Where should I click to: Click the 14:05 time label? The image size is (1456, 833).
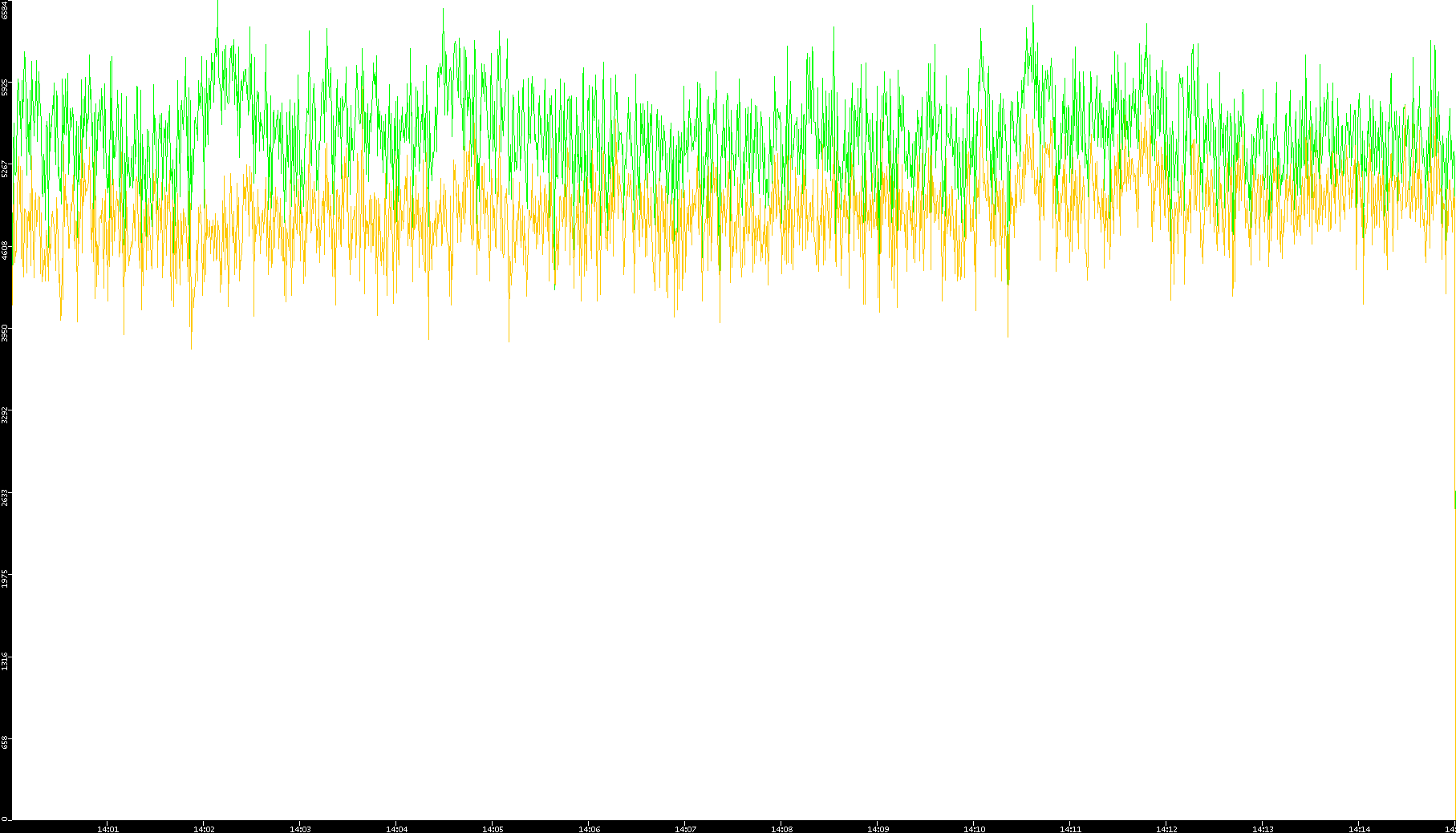[493, 829]
